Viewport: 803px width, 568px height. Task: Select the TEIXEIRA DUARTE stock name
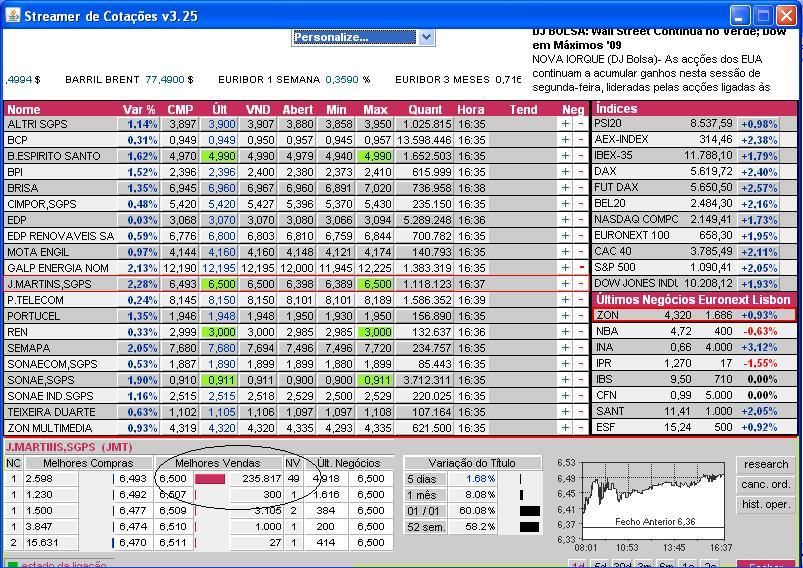click(51, 412)
